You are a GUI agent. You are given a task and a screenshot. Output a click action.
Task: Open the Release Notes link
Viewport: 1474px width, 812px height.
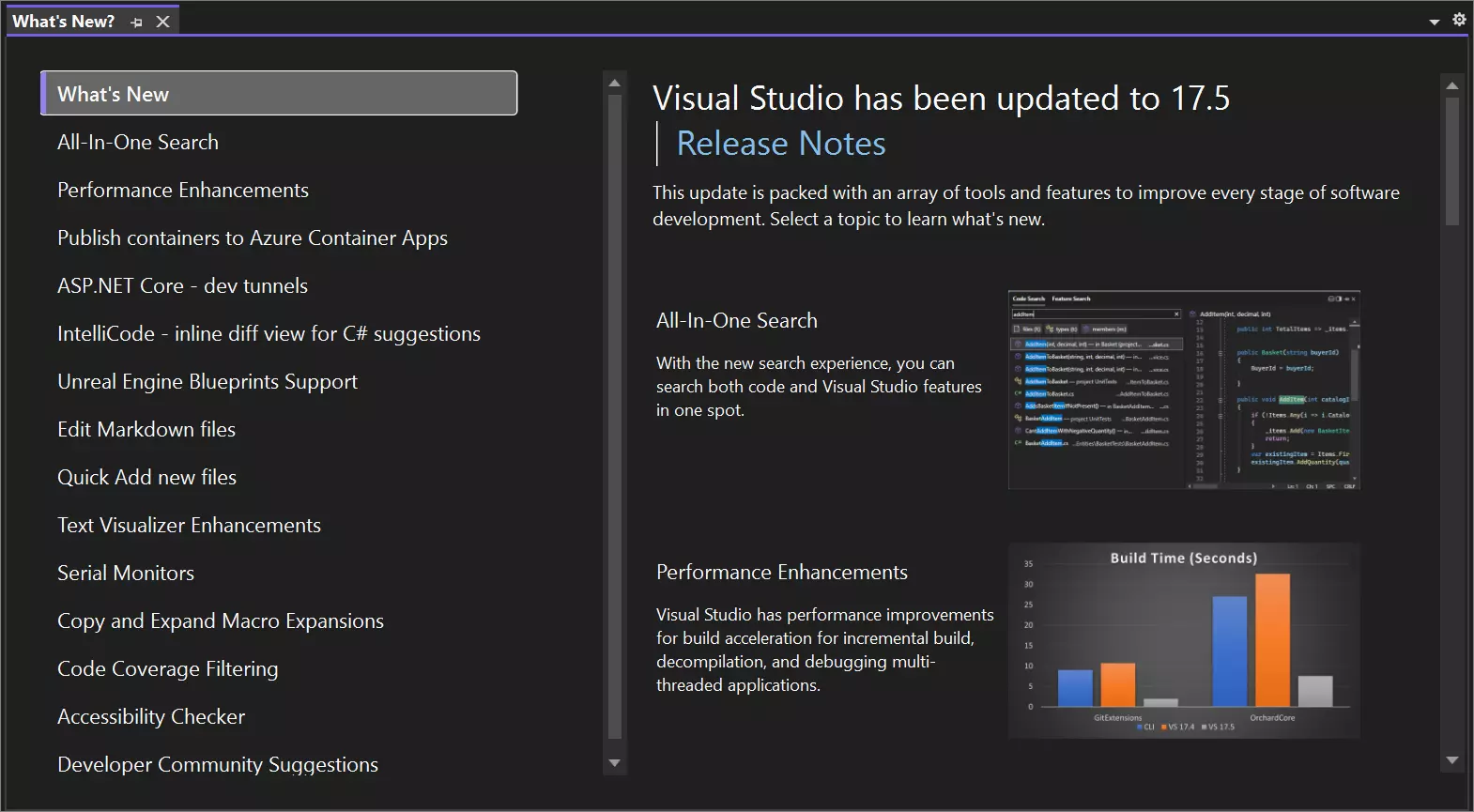[781, 144]
